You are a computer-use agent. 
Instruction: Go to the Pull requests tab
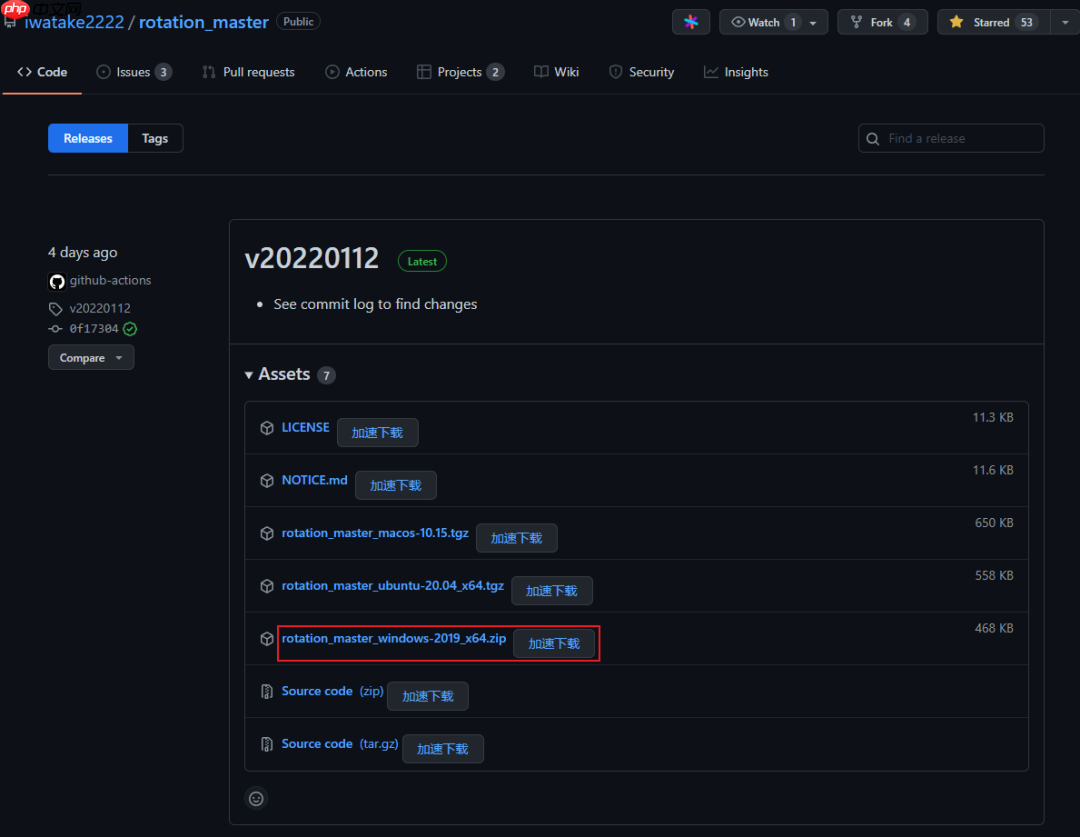pyautogui.click(x=248, y=72)
